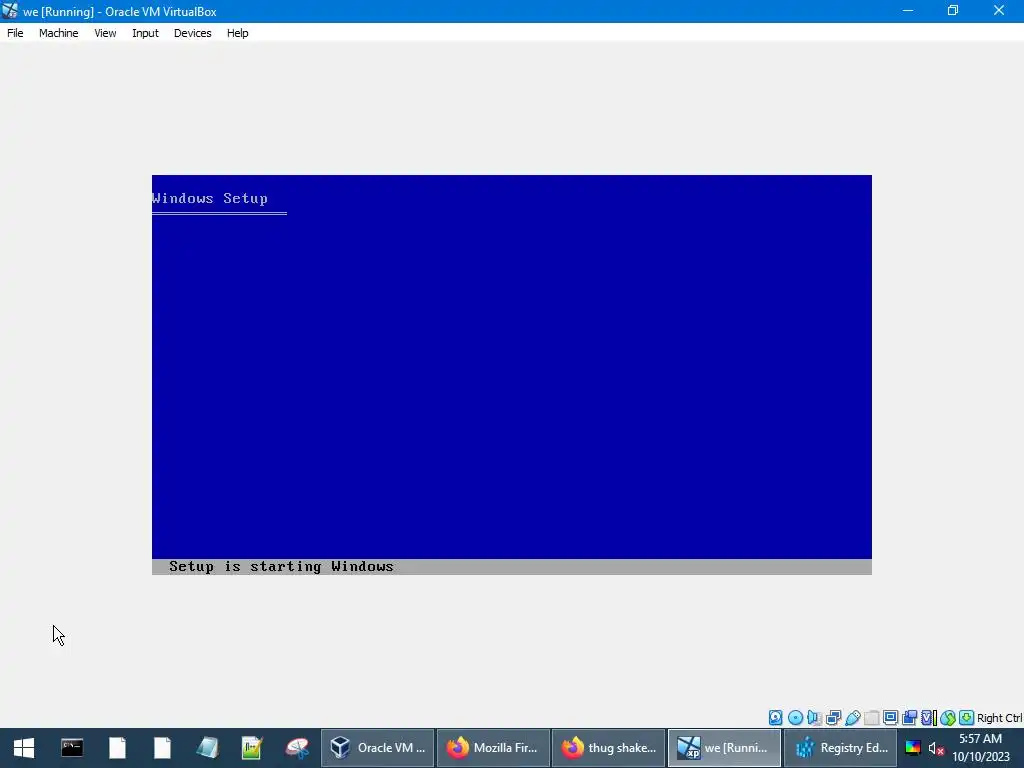This screenshot has height=768, width=1024.
Task: Click the 'Setup is starting Windows' status line
Action: pos(281,567)
